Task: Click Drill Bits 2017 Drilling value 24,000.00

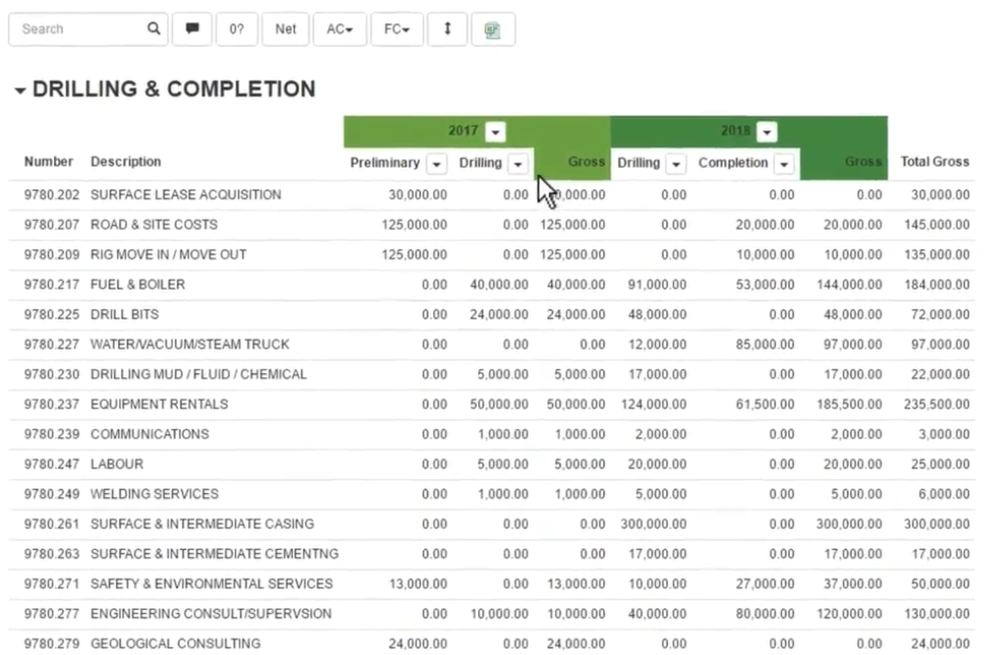Action: point(499,314)
